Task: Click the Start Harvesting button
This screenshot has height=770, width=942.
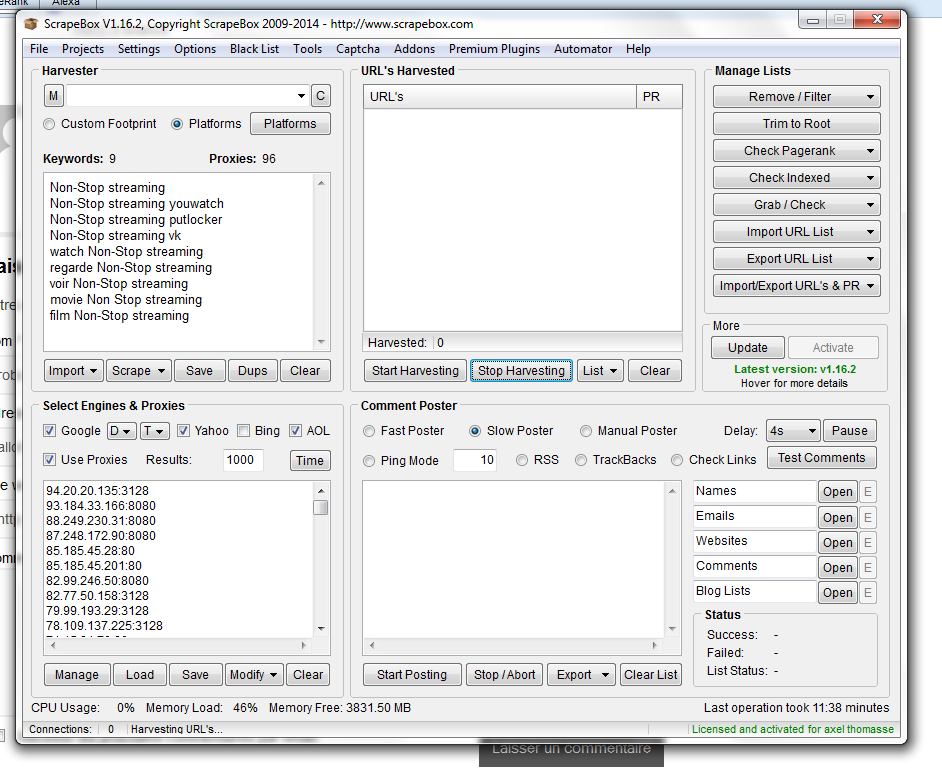Action: click(415, 371)
